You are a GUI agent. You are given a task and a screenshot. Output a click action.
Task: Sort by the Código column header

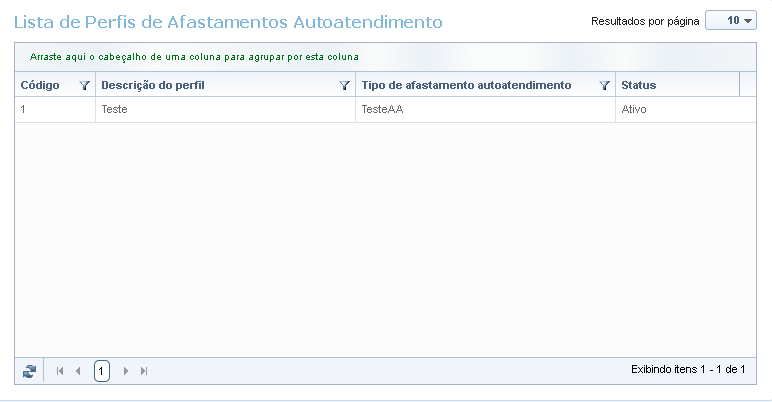[x=40, y=86]
